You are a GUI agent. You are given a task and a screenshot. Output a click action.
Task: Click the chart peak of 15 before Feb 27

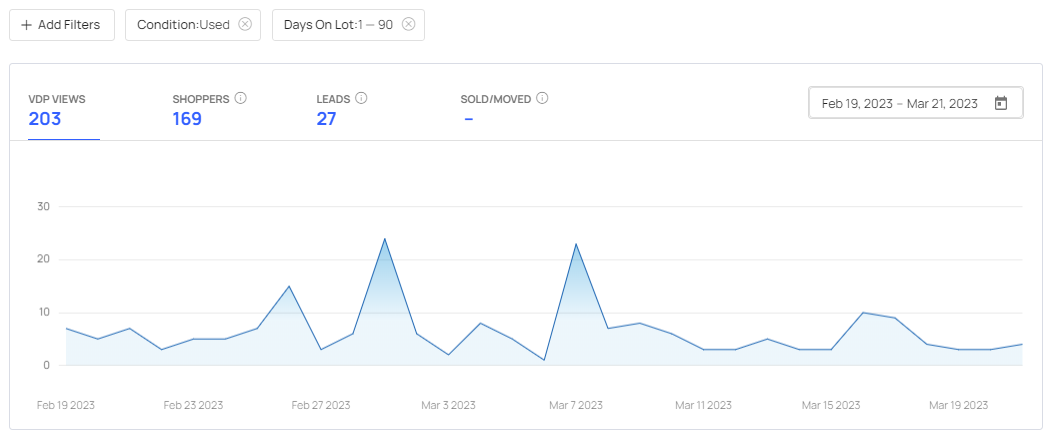point(289,286)
